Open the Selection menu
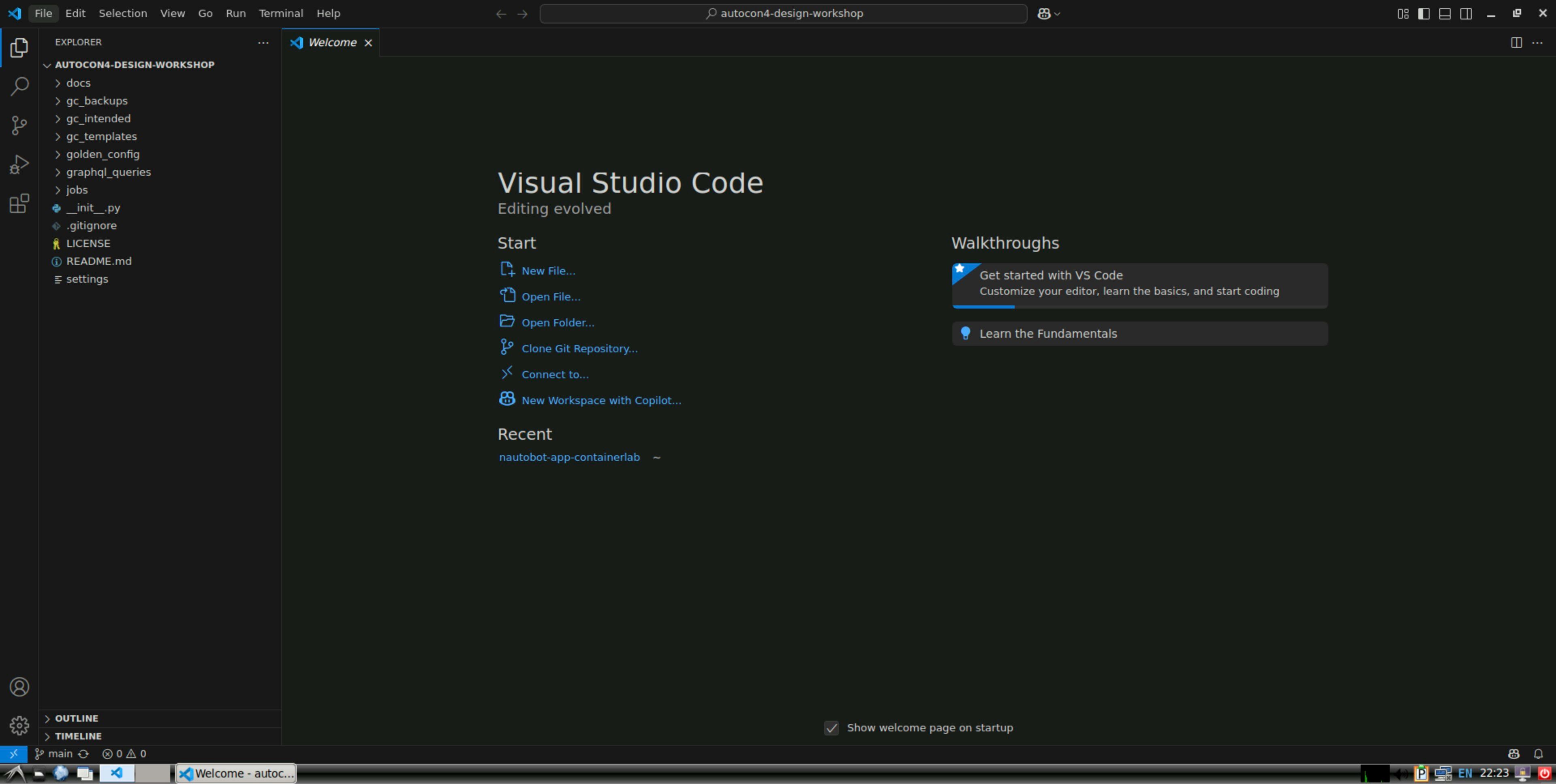 (x=123, y=13)
